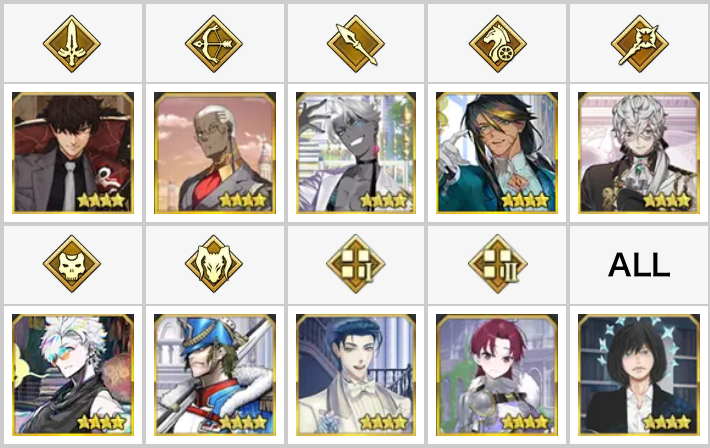
Task: Select the Archer class bow icon
Action: point(214,44)
